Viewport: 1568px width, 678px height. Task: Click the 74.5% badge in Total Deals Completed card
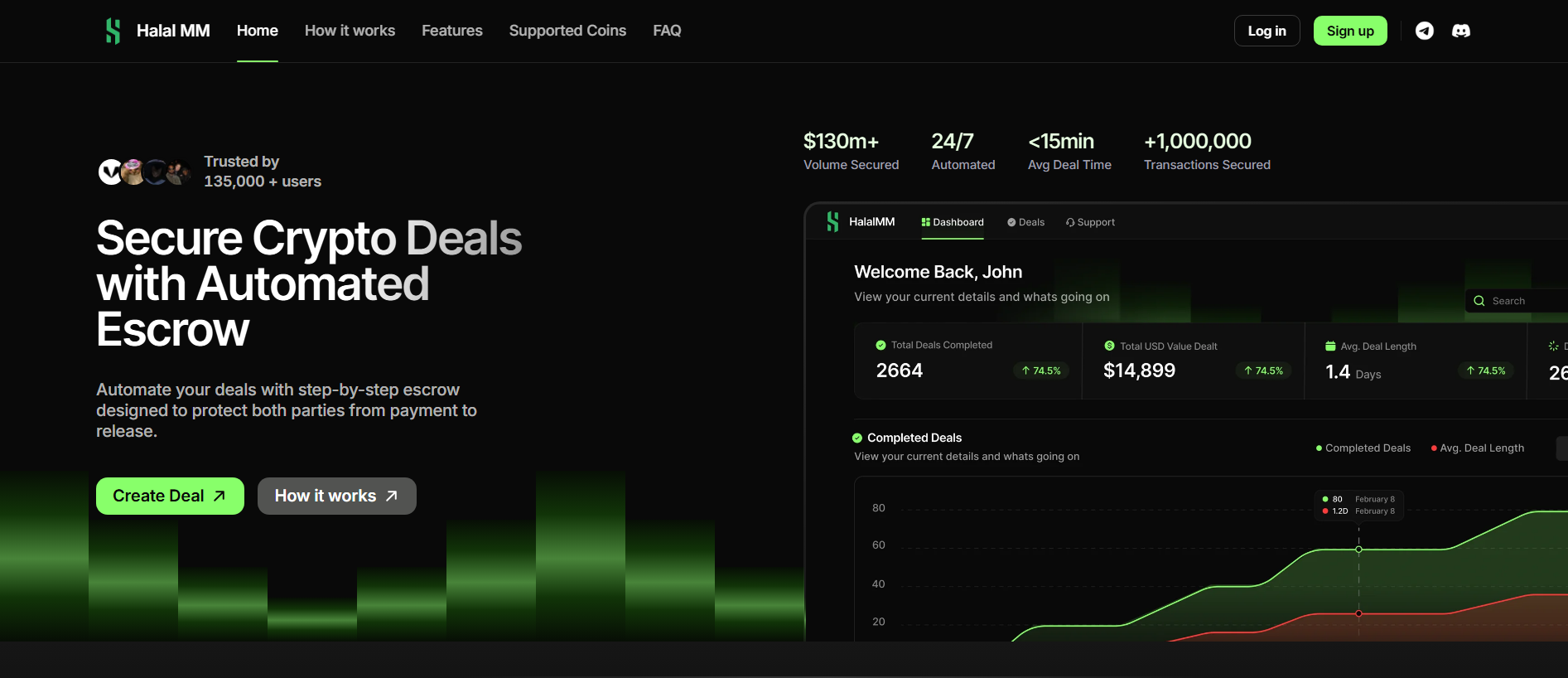(x=1041, y=370)
